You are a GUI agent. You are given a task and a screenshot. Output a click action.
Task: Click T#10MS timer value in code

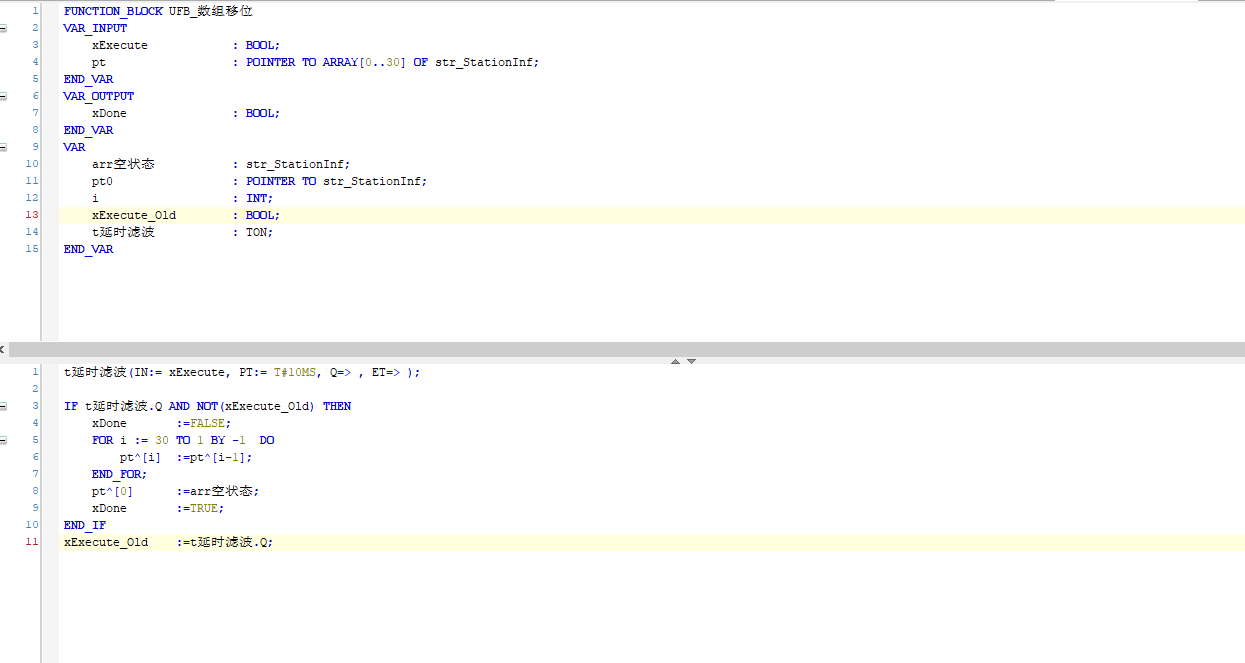[x=298, y=372]
